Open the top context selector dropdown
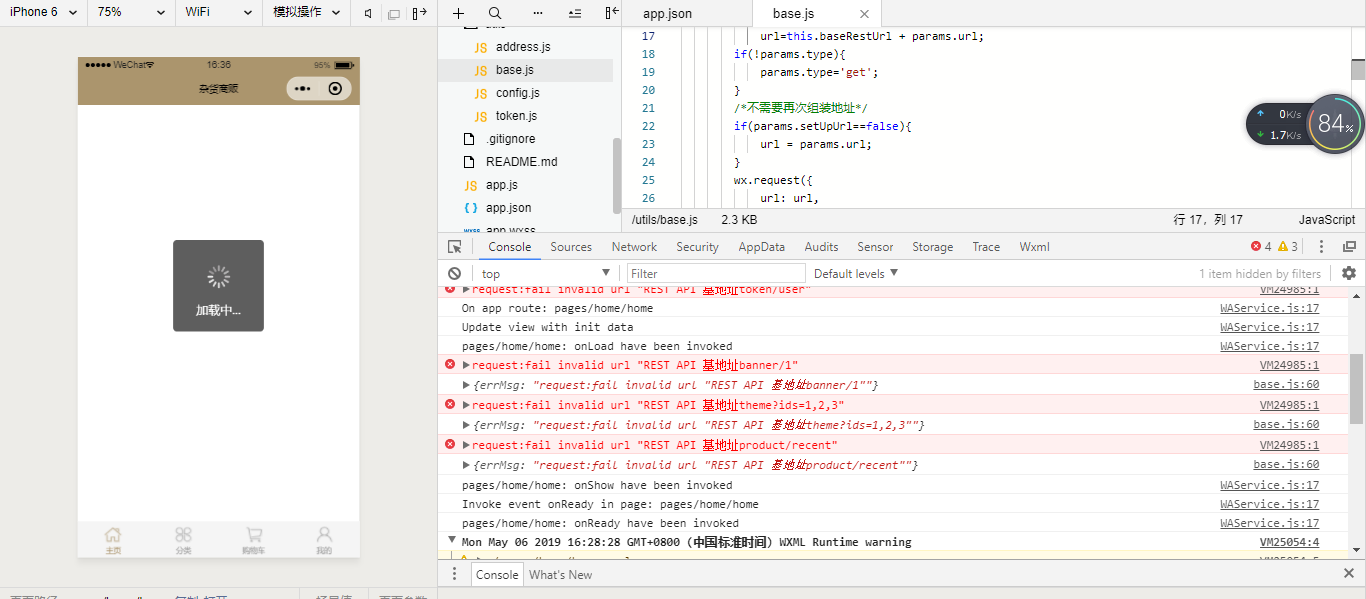This screenshot has width=1366, height=599. tap(546, 273)
